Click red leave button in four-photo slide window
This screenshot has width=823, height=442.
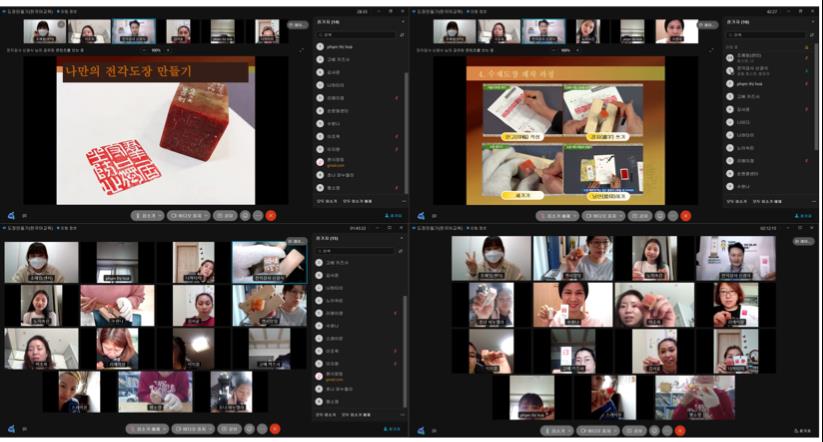[x=685, y=216]
